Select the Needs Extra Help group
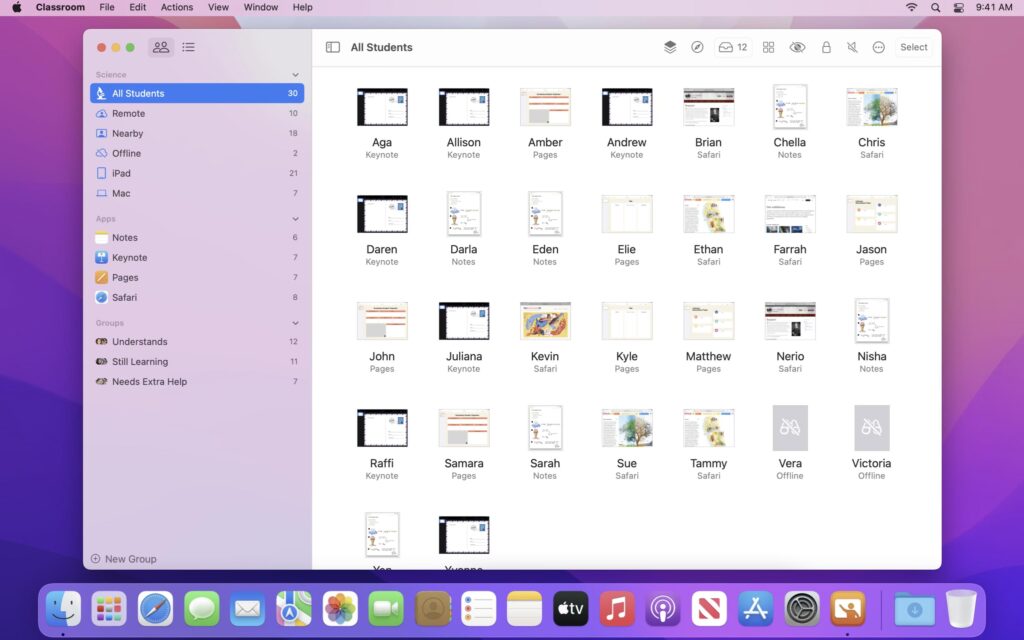 pos(149,382)
